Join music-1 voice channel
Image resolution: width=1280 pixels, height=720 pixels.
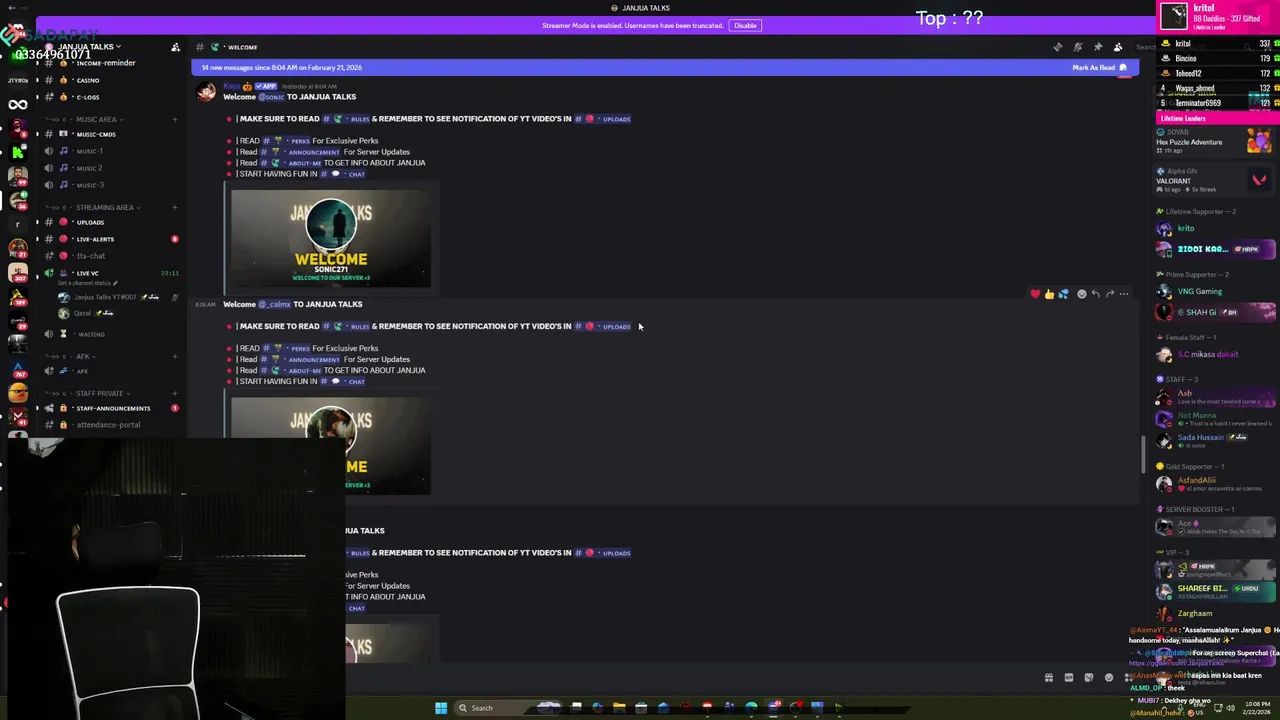110,151
